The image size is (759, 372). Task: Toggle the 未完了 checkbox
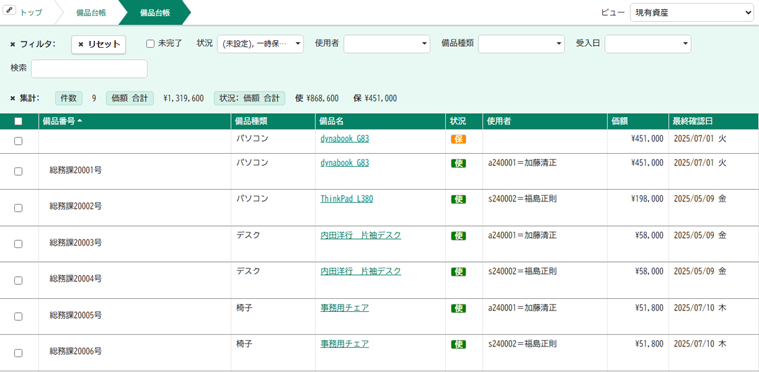pyautogui.click(x=151, y=44)
